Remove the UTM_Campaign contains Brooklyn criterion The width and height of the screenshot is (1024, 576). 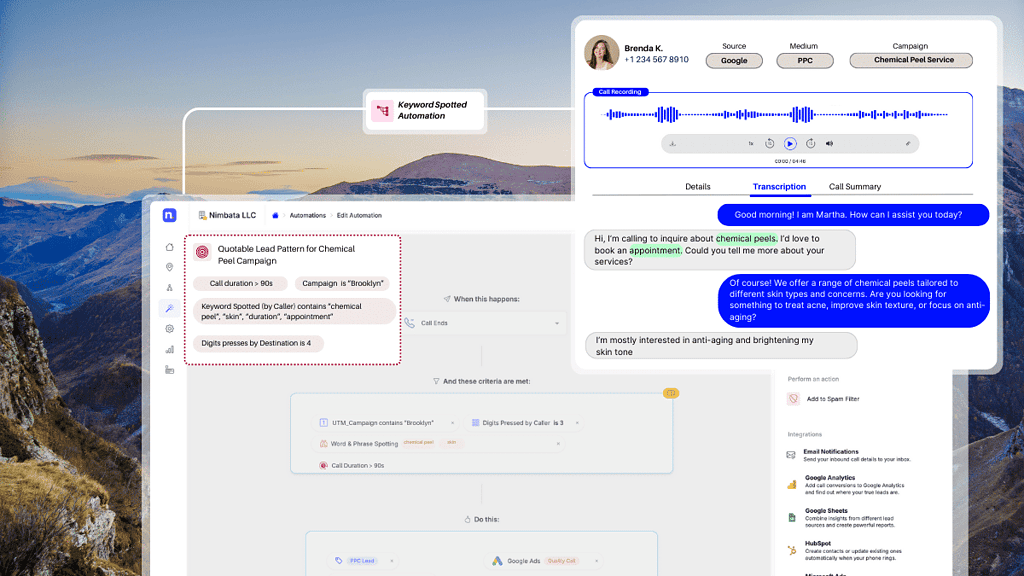tap(452, 423)
